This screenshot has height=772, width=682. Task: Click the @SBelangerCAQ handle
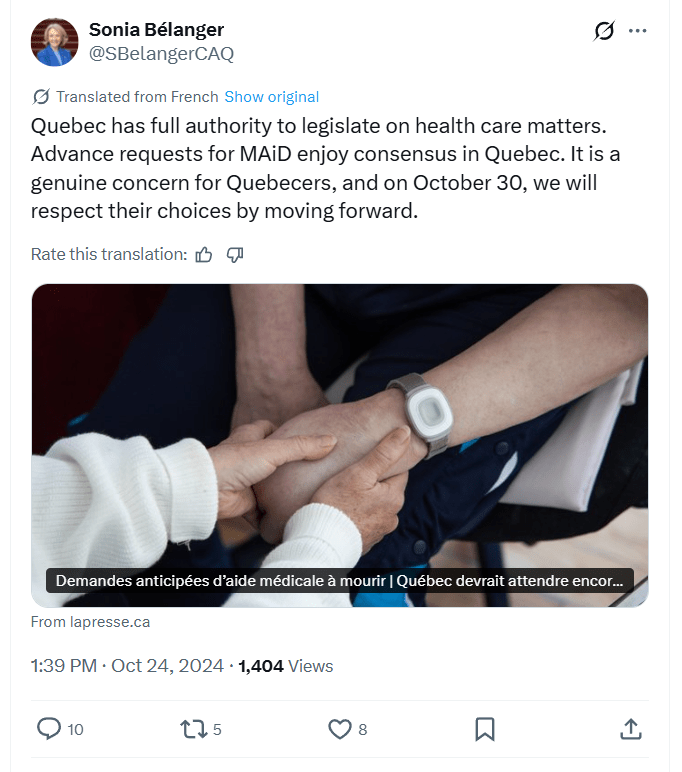pos(161,54)
